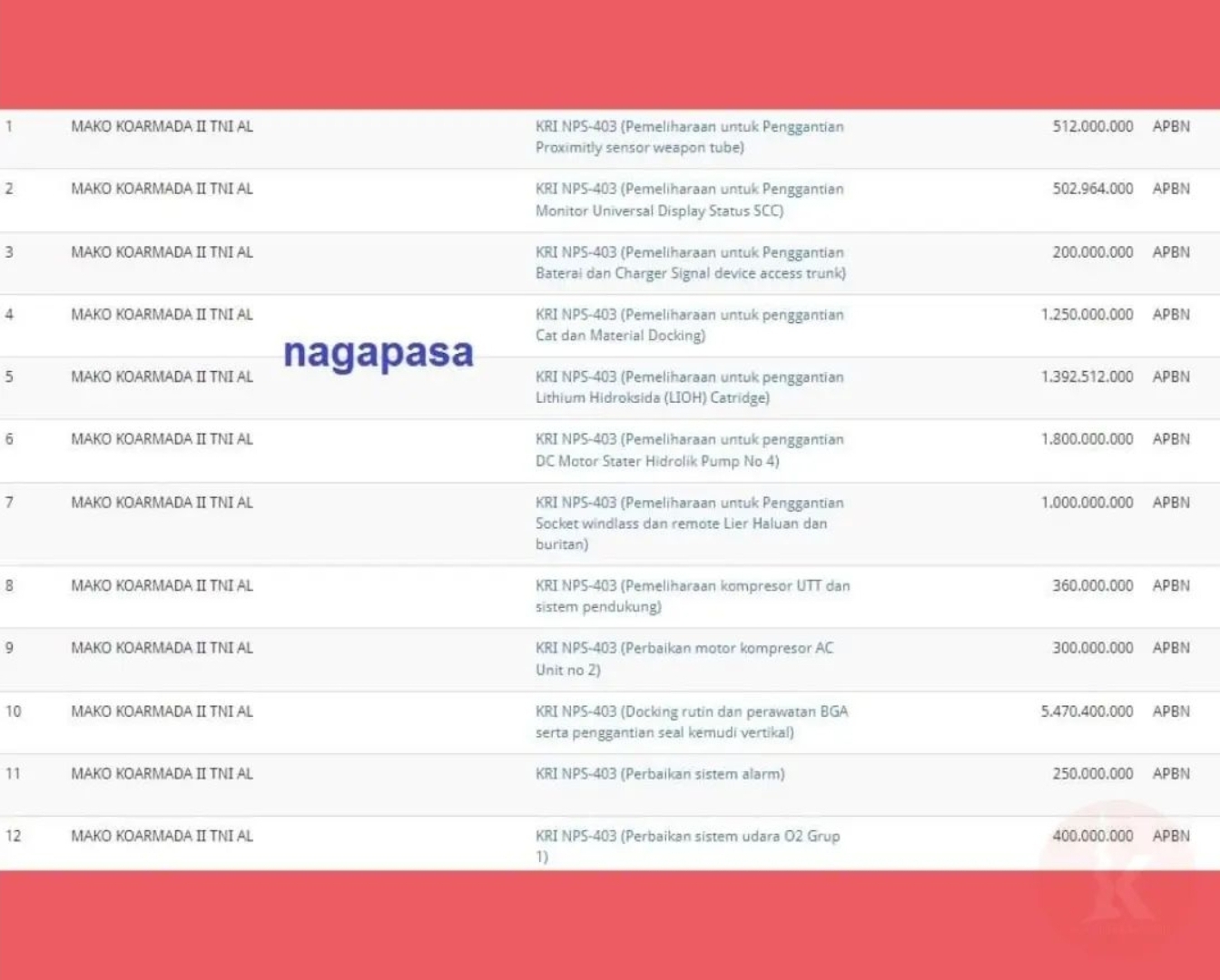Click the Baterai dan Charger Signal device link
The height and width of the screenshot is (980, 1220).
(690, 263)
